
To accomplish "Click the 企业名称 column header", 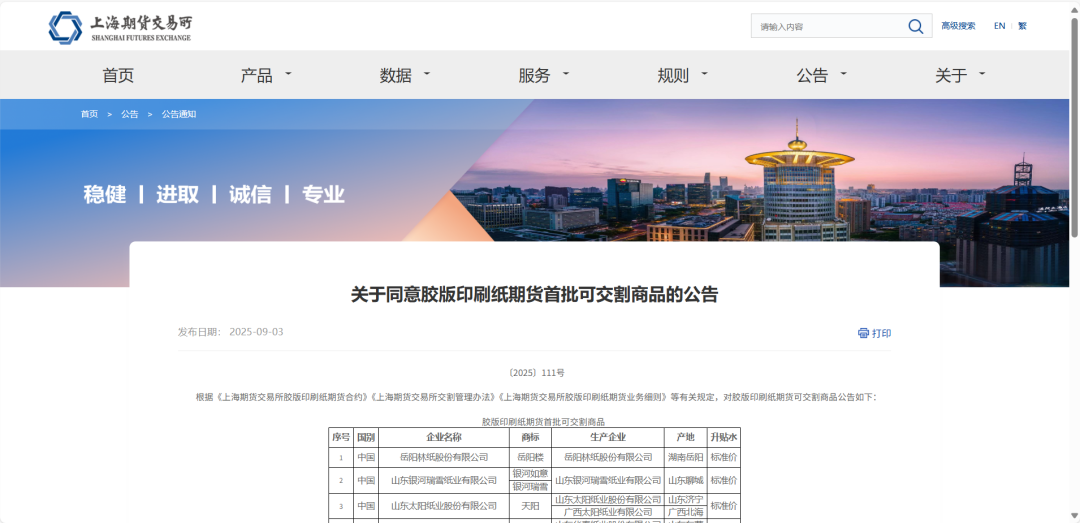I will tap(444, 438).
